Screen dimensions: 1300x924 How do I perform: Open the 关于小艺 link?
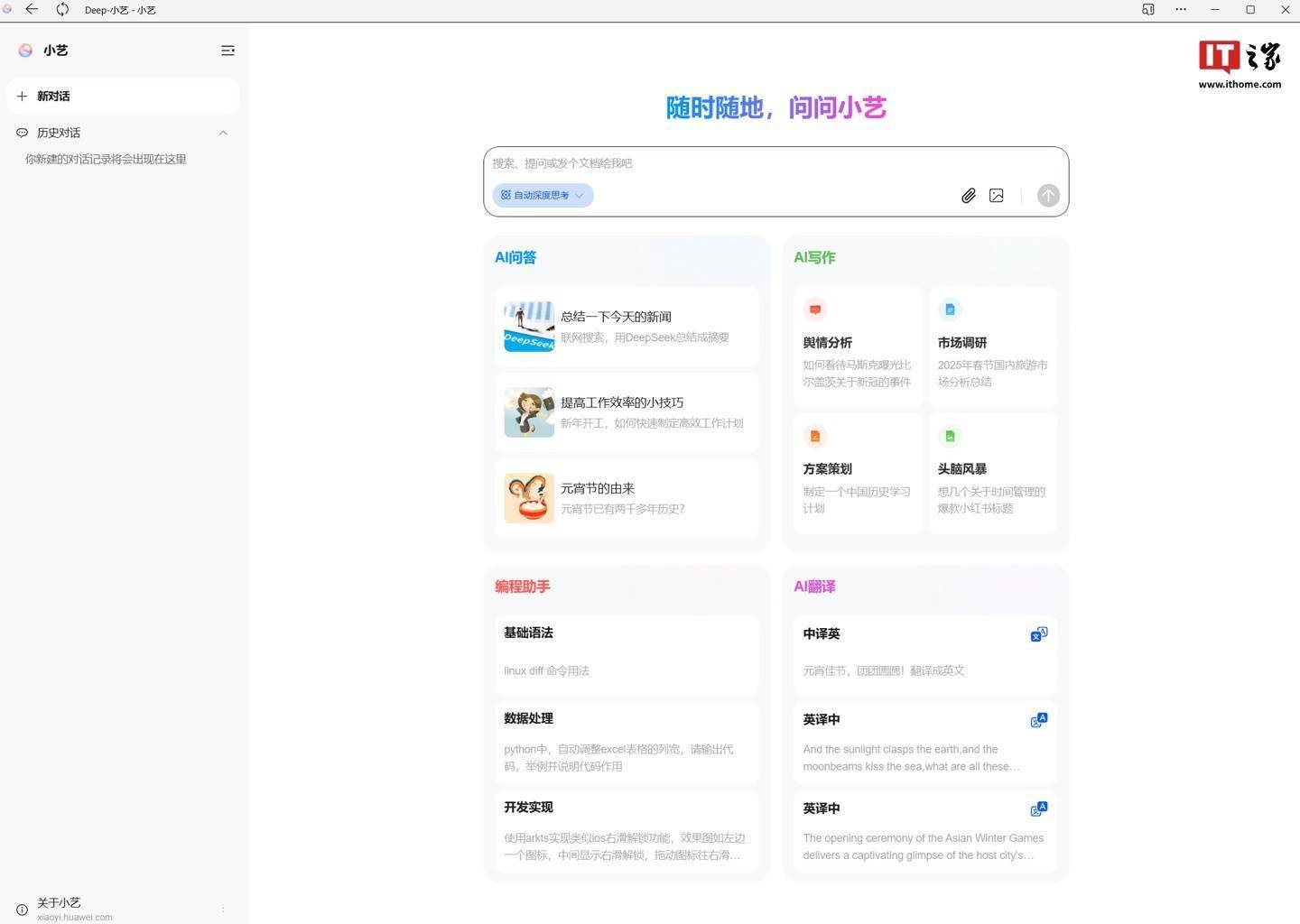[60, 903]
